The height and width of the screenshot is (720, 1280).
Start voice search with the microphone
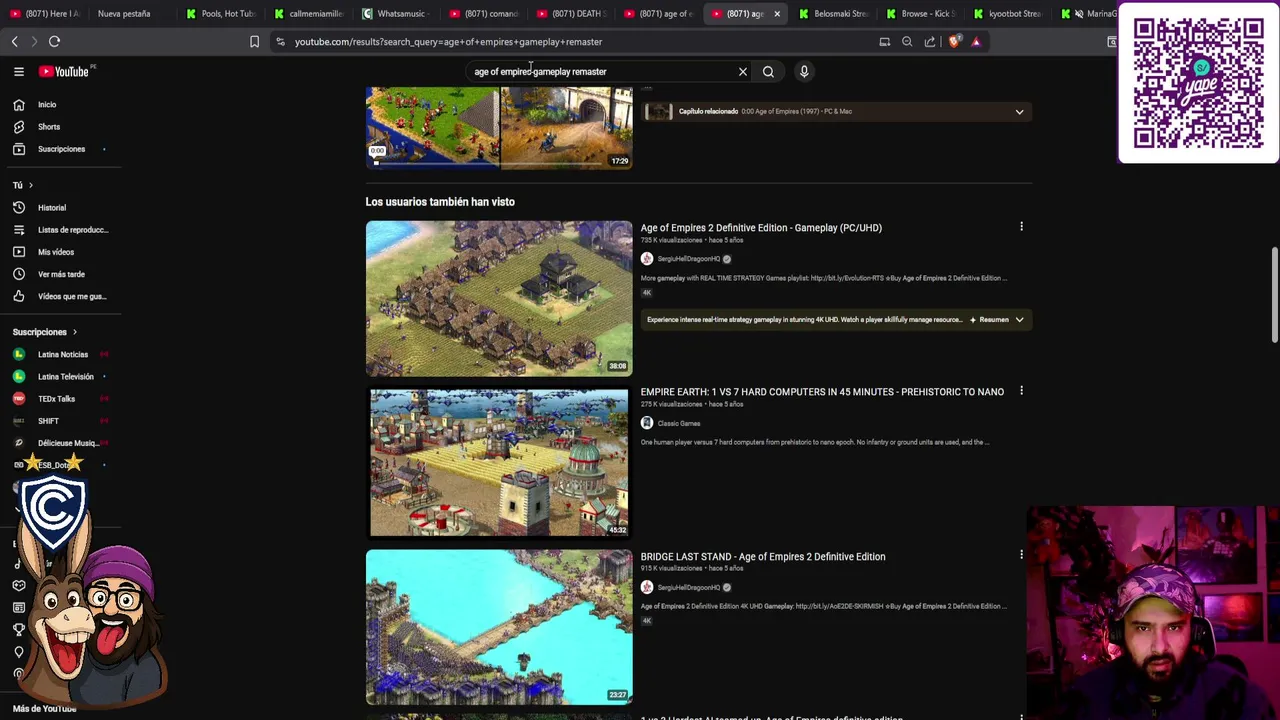[804, 71]
